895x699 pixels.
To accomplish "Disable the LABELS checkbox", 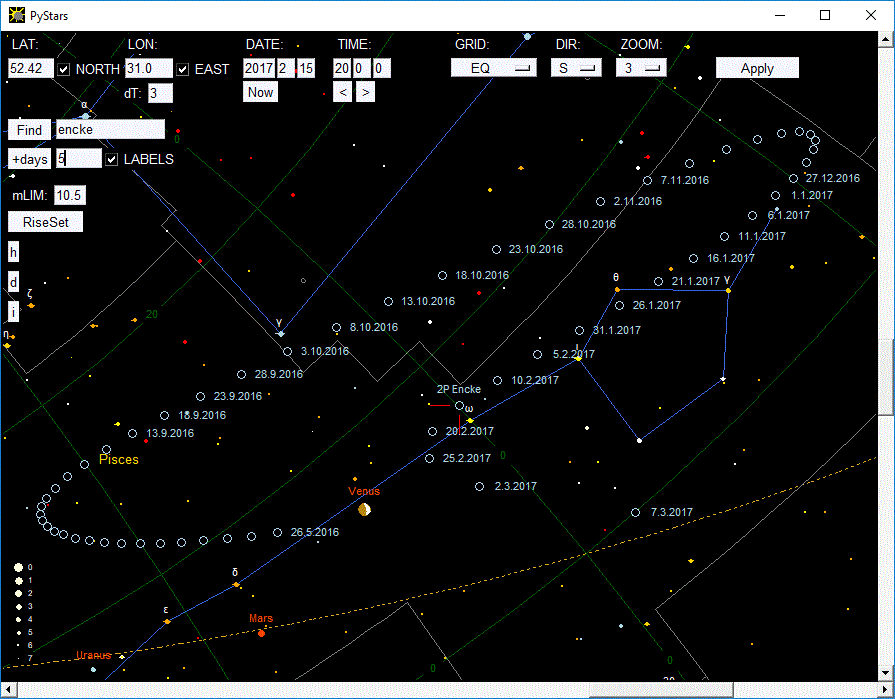I will [x=112, y=159].
